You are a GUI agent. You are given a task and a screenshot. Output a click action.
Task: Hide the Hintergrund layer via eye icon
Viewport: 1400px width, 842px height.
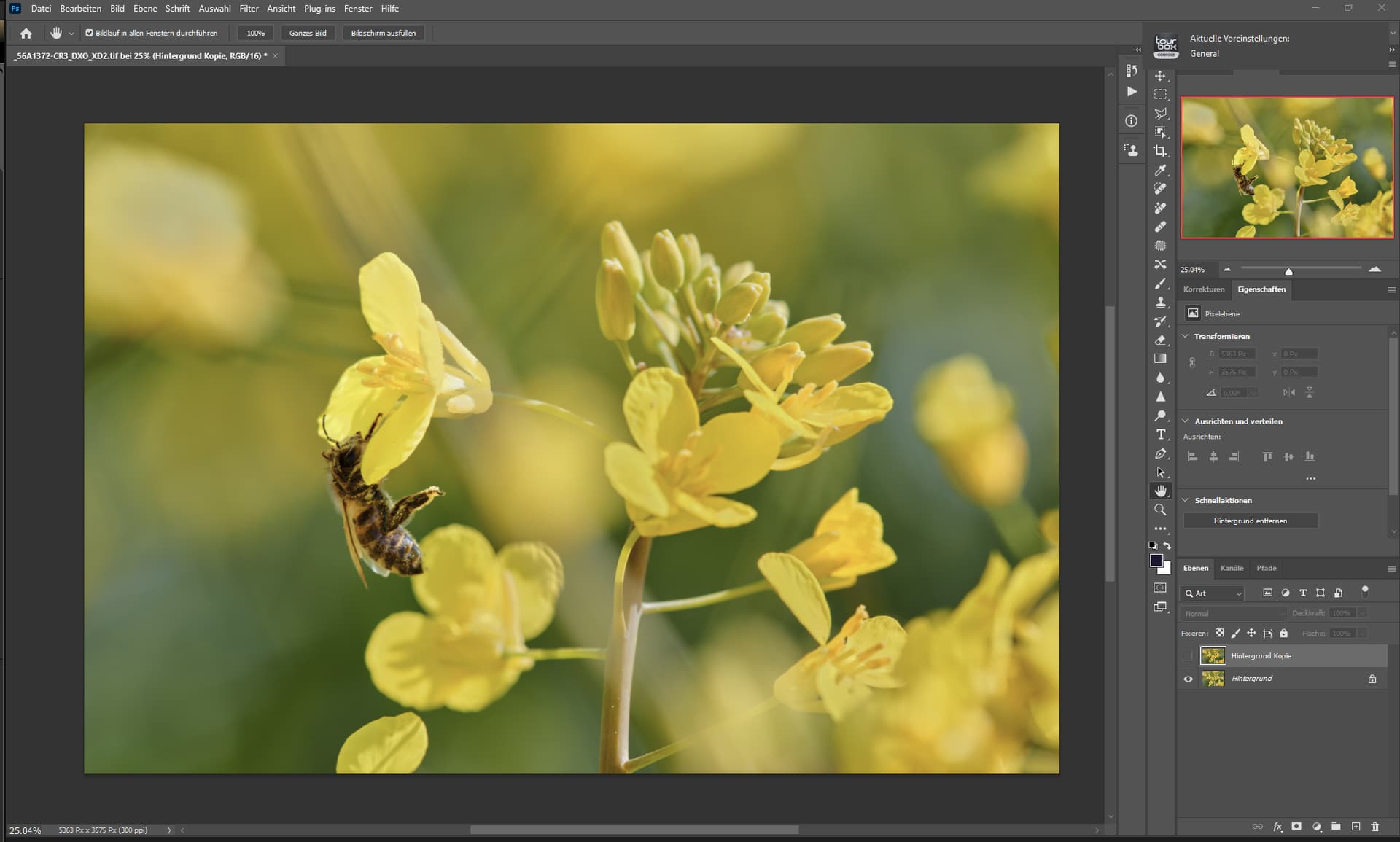pyautogui.click(x=1188, y=679)
